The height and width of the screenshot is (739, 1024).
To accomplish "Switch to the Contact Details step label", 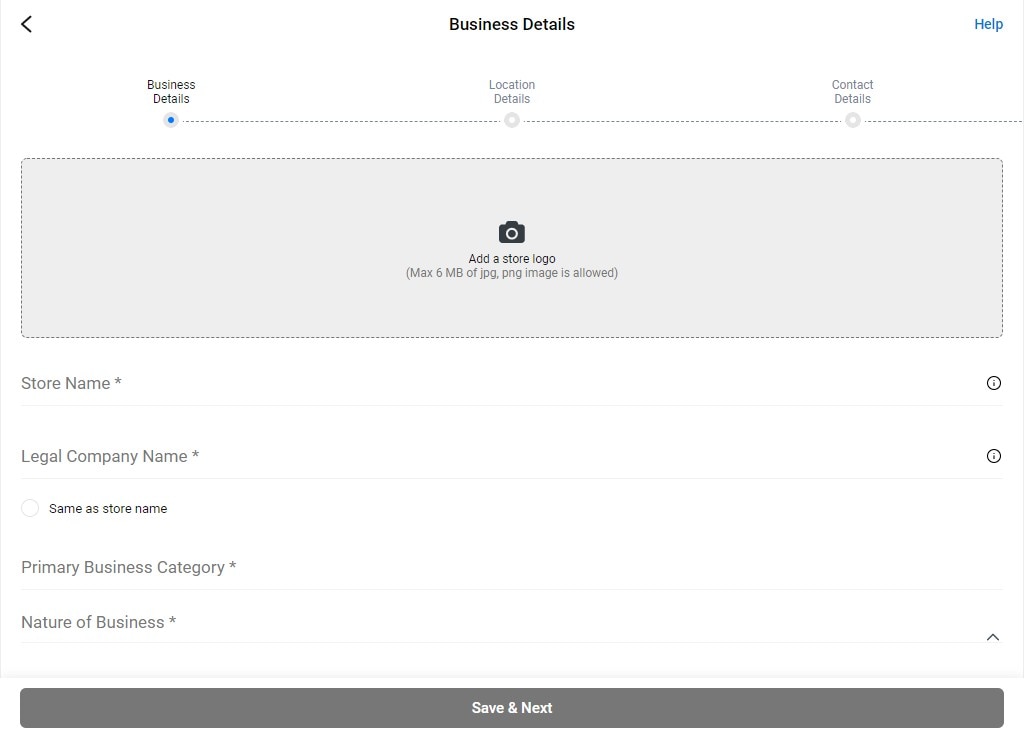I will tap(852, 91).
